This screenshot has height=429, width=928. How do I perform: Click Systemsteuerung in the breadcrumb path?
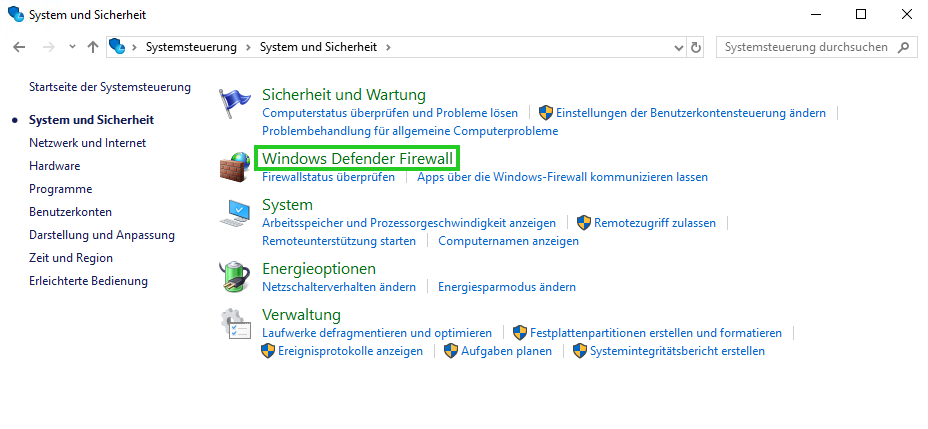191,47
